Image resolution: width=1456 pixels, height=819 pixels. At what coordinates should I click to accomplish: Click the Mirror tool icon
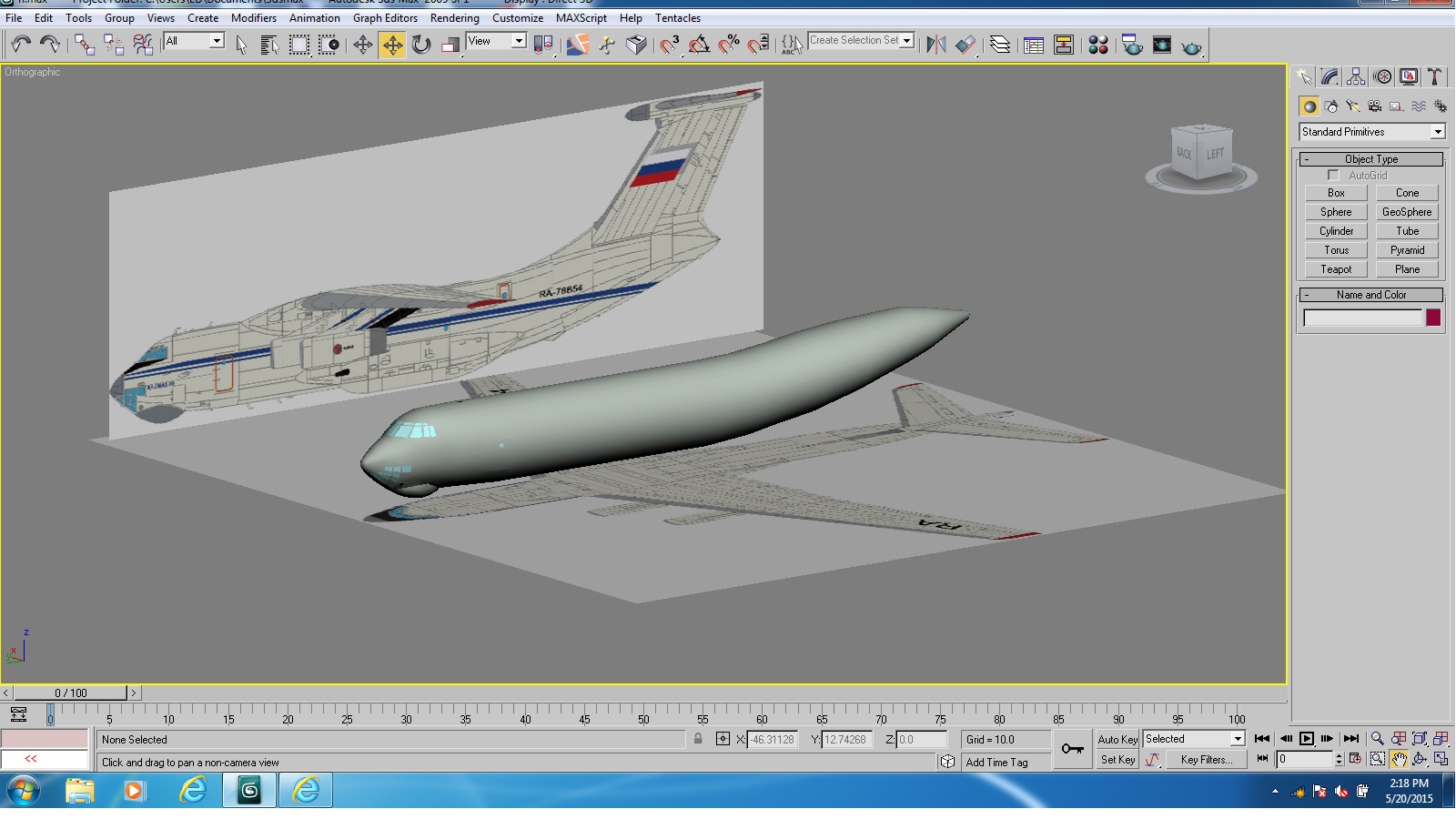(x=935, y=44)
